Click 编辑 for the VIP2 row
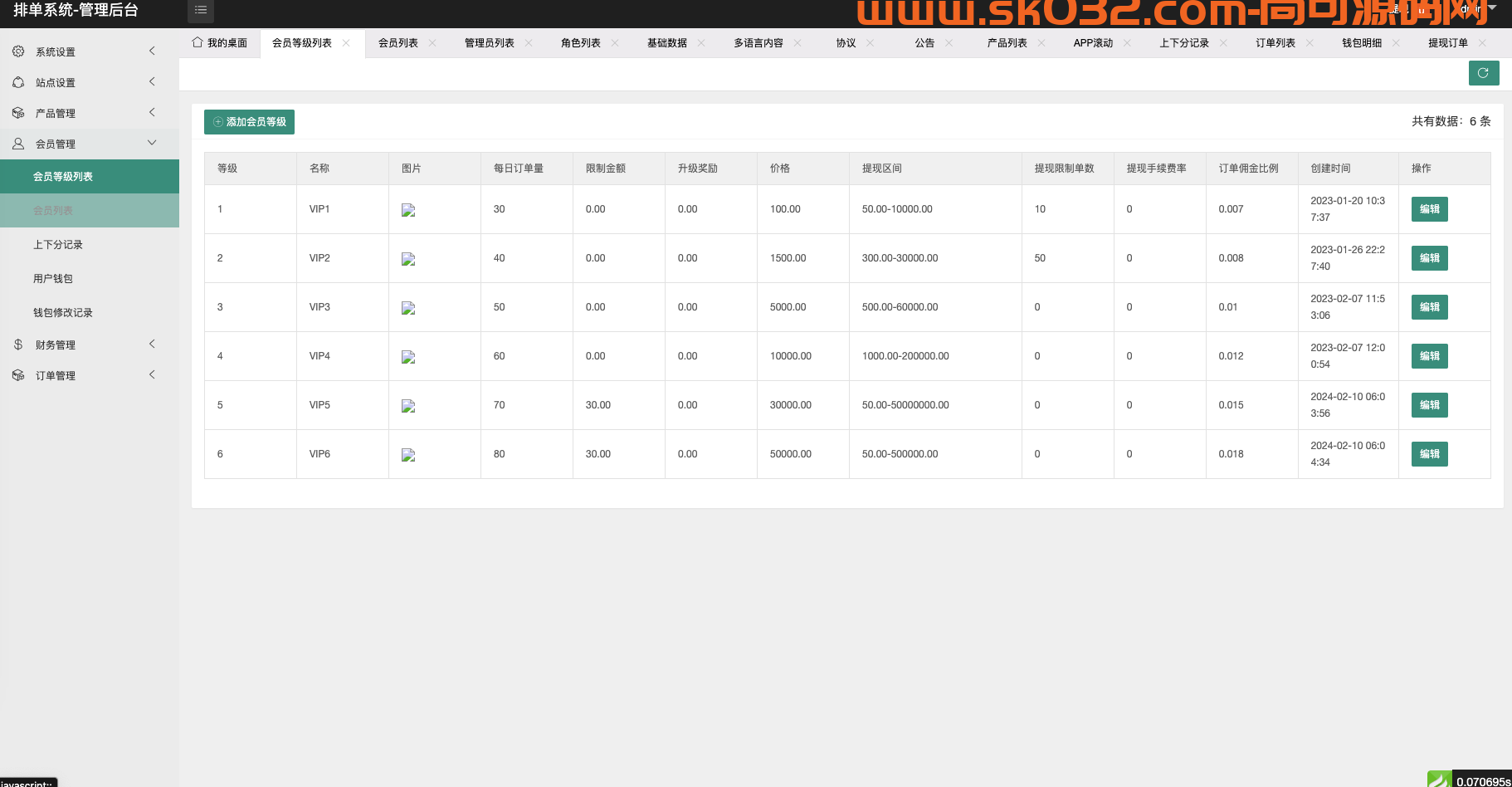Viewport: 1512px width, 787px height. coord(1430,258)
